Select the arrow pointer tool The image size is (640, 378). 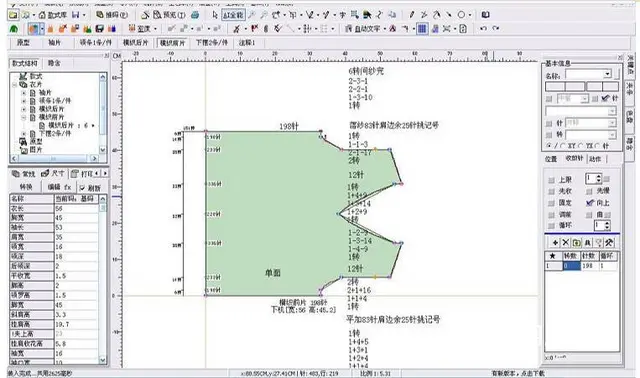pos(215,15)
